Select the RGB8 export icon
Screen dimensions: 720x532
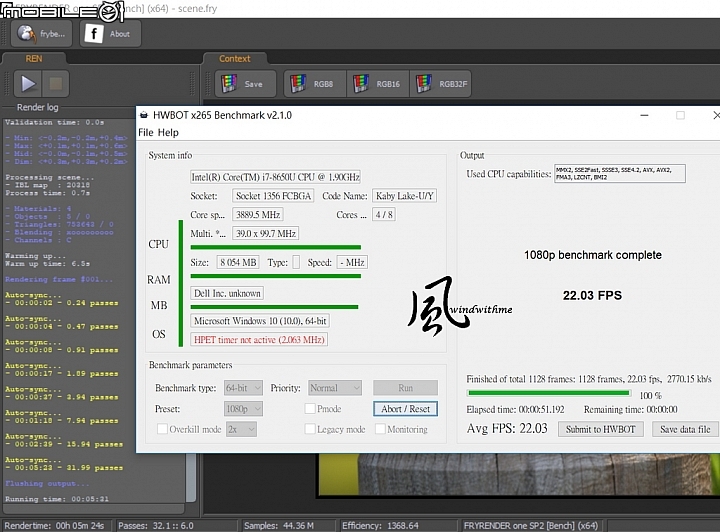[298, 84]
